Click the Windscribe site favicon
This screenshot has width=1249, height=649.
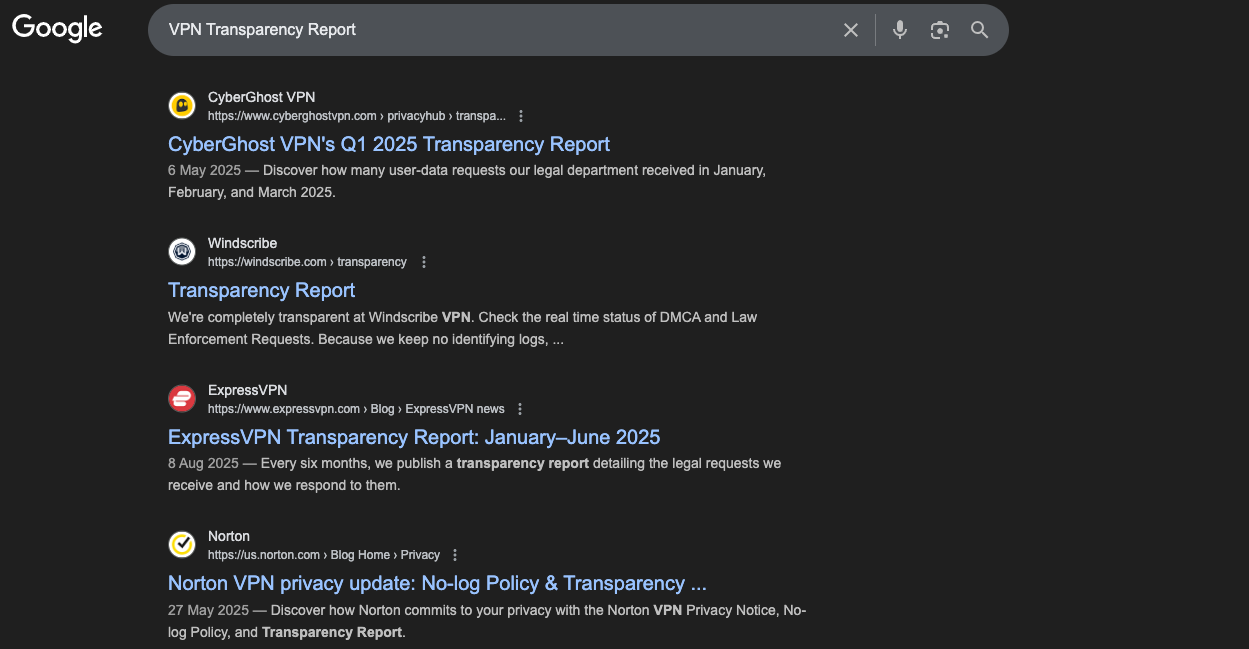click(x=181, y=251)
